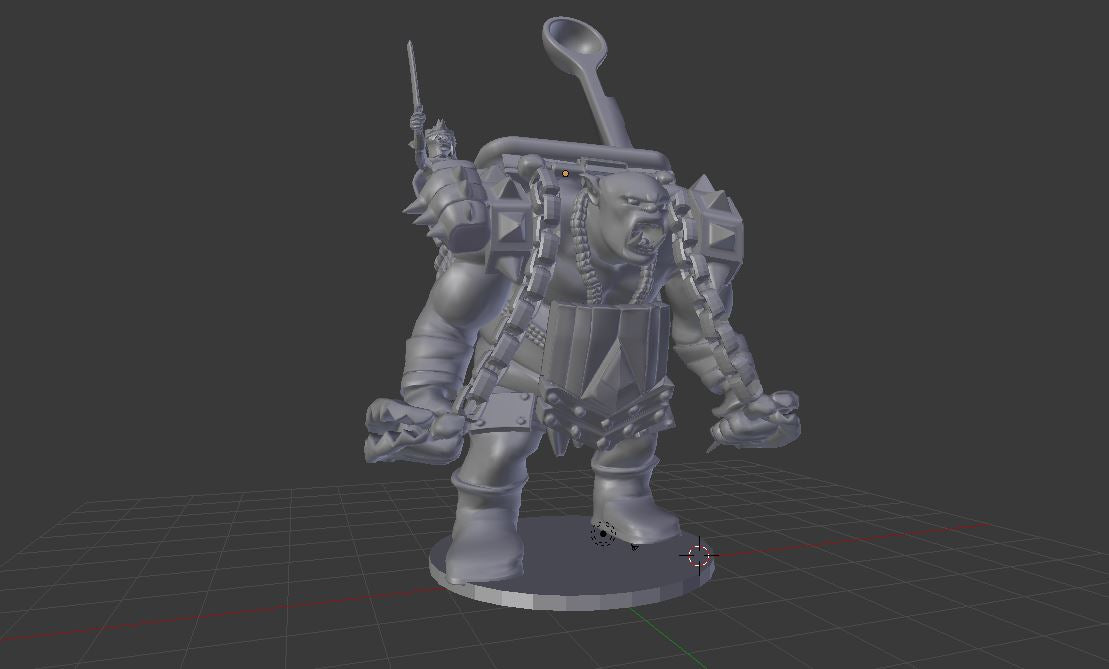
Task: Click the pyramid stud on the right pauldron
Action: [x=718, y=234]
